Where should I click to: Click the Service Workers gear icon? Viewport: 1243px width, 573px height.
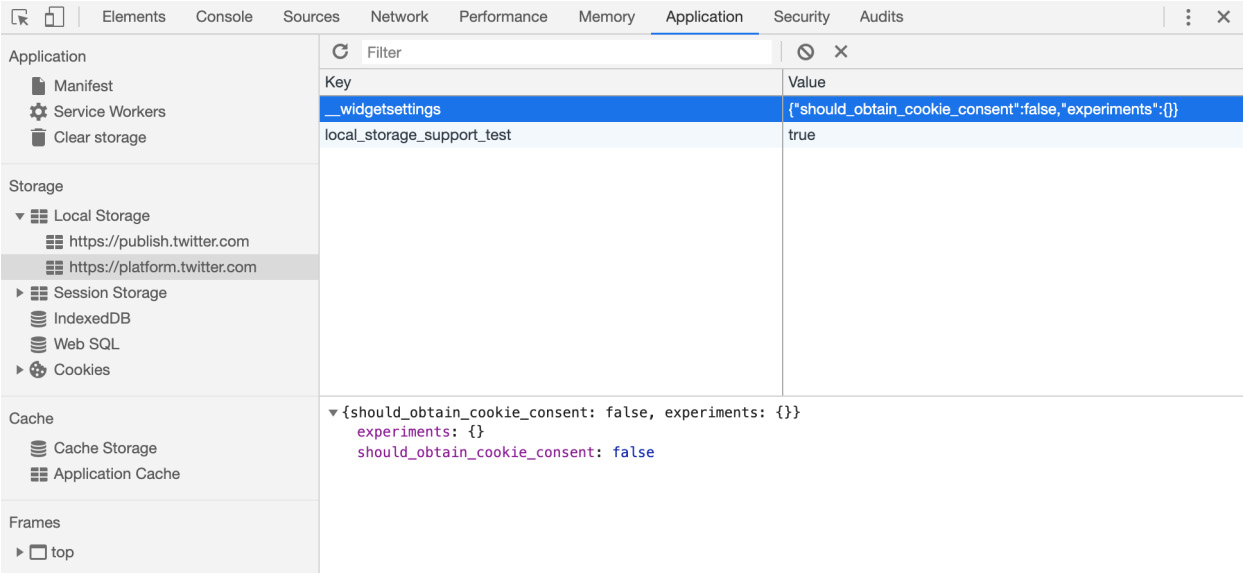pyautogui.click(x=38, y=112)
